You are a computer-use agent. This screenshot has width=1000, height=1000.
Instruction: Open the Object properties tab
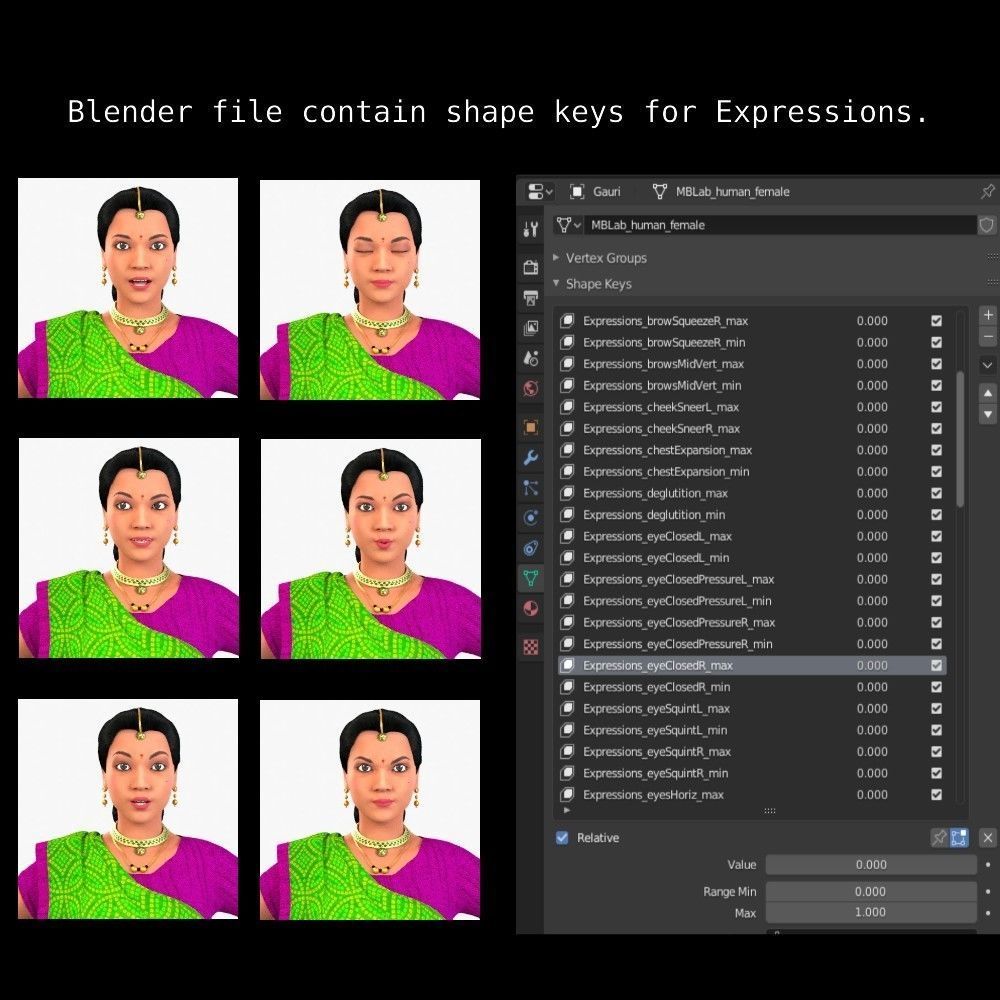click(531, 427)
